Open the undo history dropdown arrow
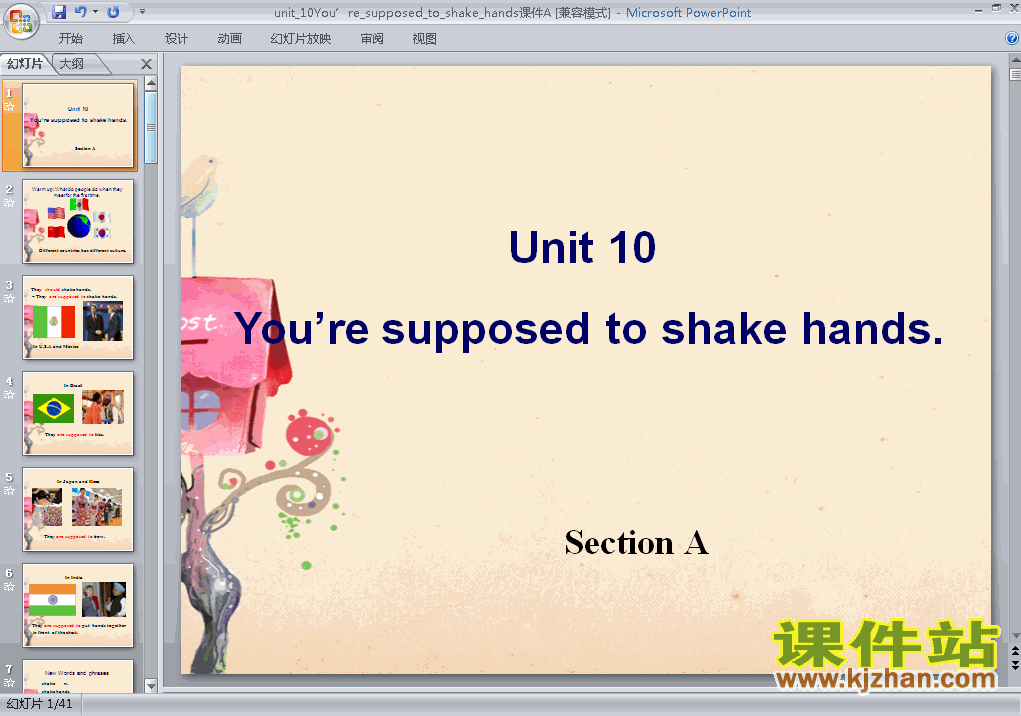Screen dimensions: 1021x716 95,12
